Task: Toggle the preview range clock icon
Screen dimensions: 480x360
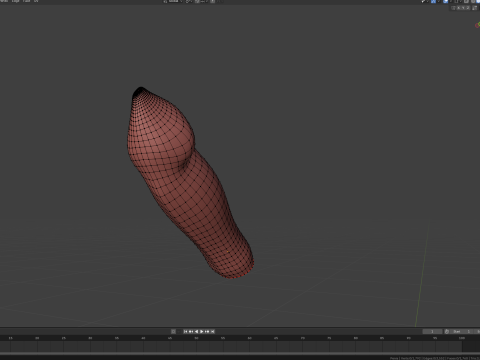Action: click(447, 331)
